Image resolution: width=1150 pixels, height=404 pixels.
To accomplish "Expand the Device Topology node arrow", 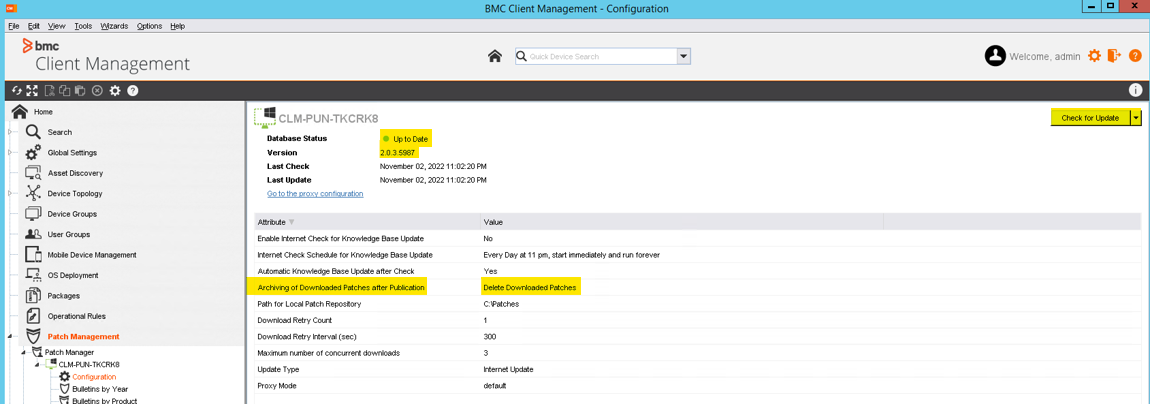I will pyautogui.click(x=10, y=194).
